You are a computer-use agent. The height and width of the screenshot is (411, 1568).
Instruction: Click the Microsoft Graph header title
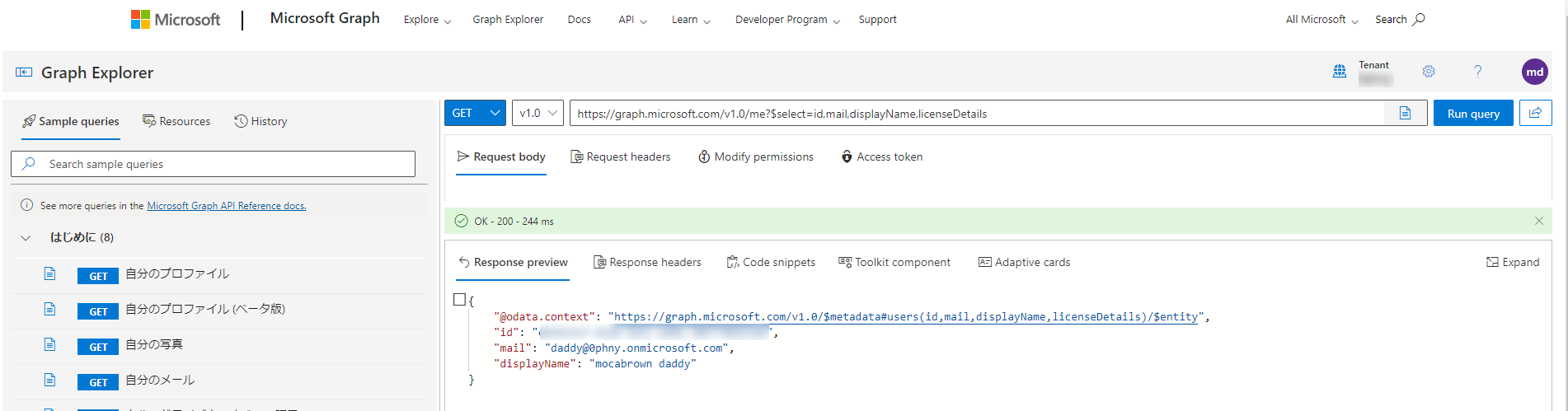pos(325,18)
